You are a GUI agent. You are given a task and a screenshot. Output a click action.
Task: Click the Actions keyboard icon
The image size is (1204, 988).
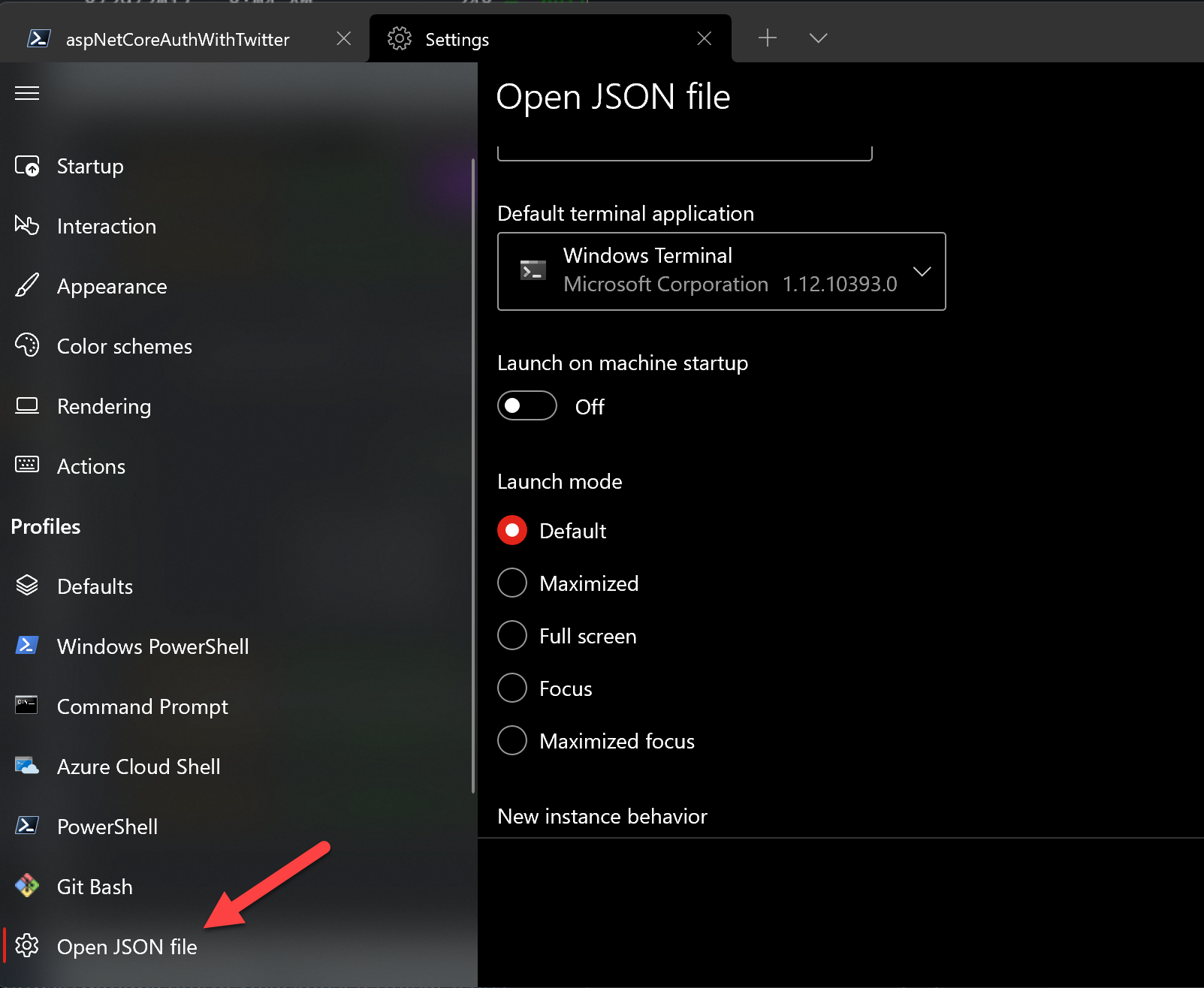(x=26, y=465)
